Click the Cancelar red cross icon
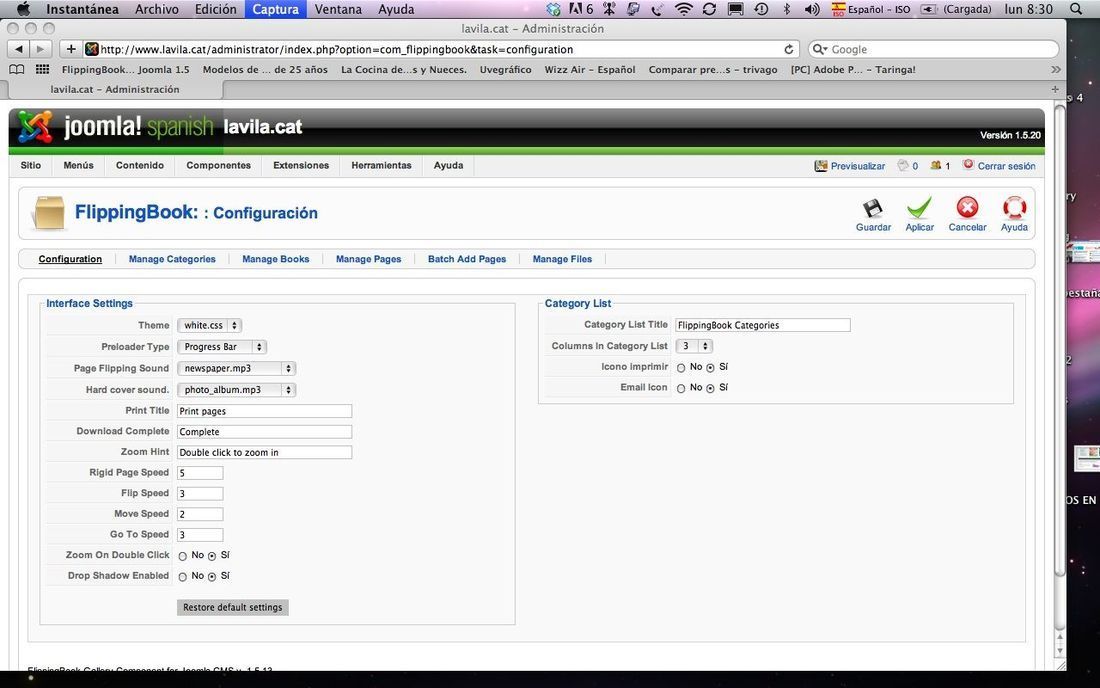1100x688 pixels. tap(967, 208)
